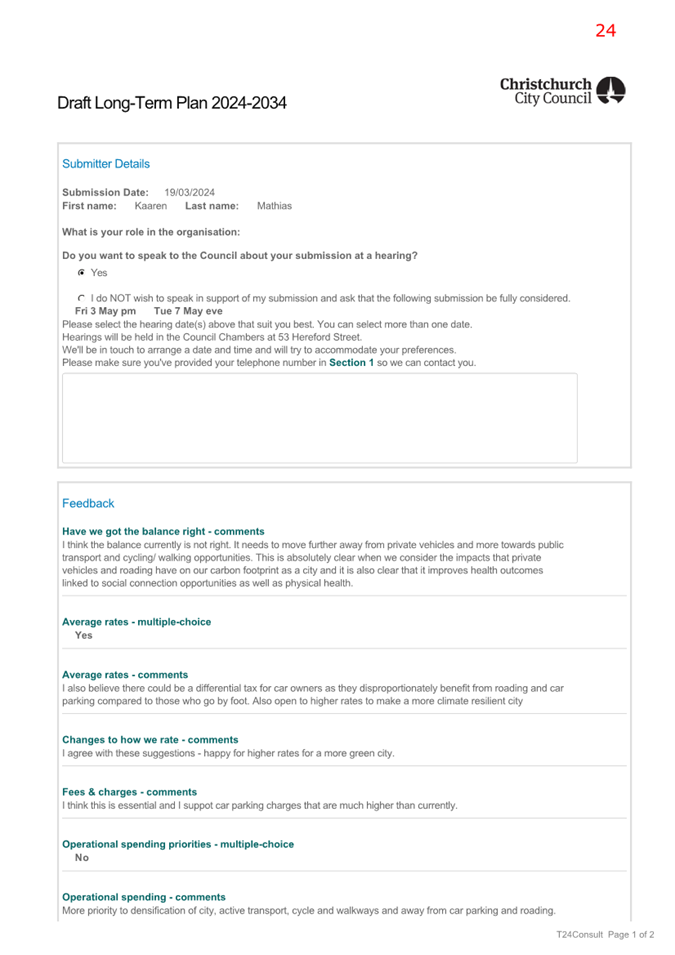Click the Christchurch City Council logo

[x=562, y=91]
